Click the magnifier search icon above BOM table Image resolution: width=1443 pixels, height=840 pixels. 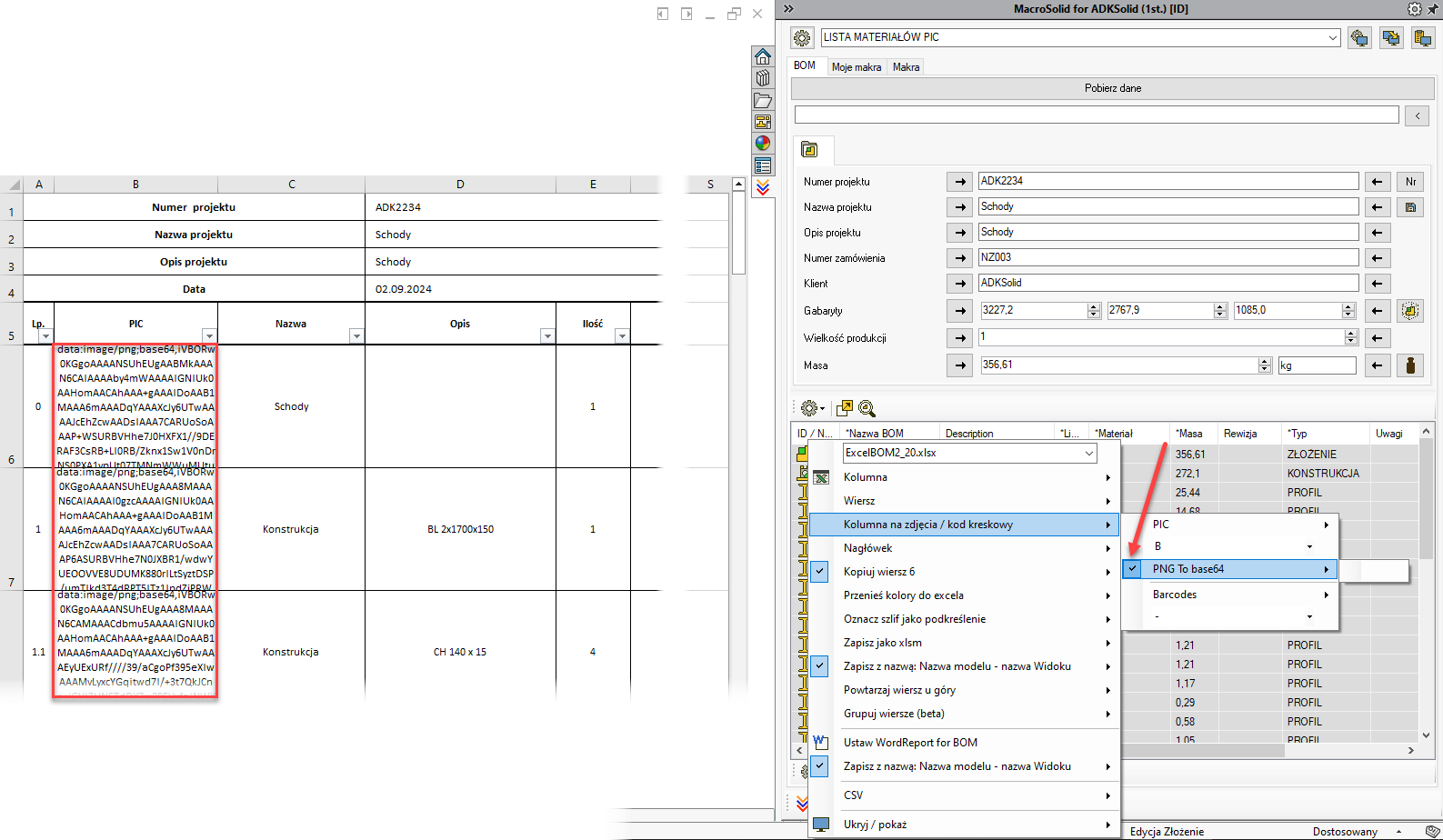(867, 409)
